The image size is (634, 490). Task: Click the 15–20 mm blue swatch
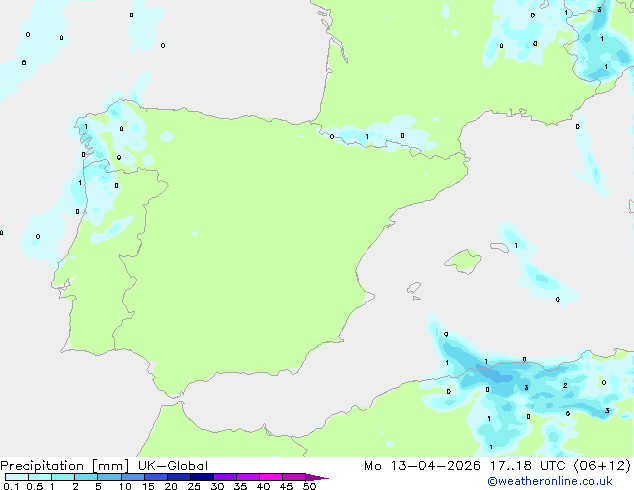[155, 477]
